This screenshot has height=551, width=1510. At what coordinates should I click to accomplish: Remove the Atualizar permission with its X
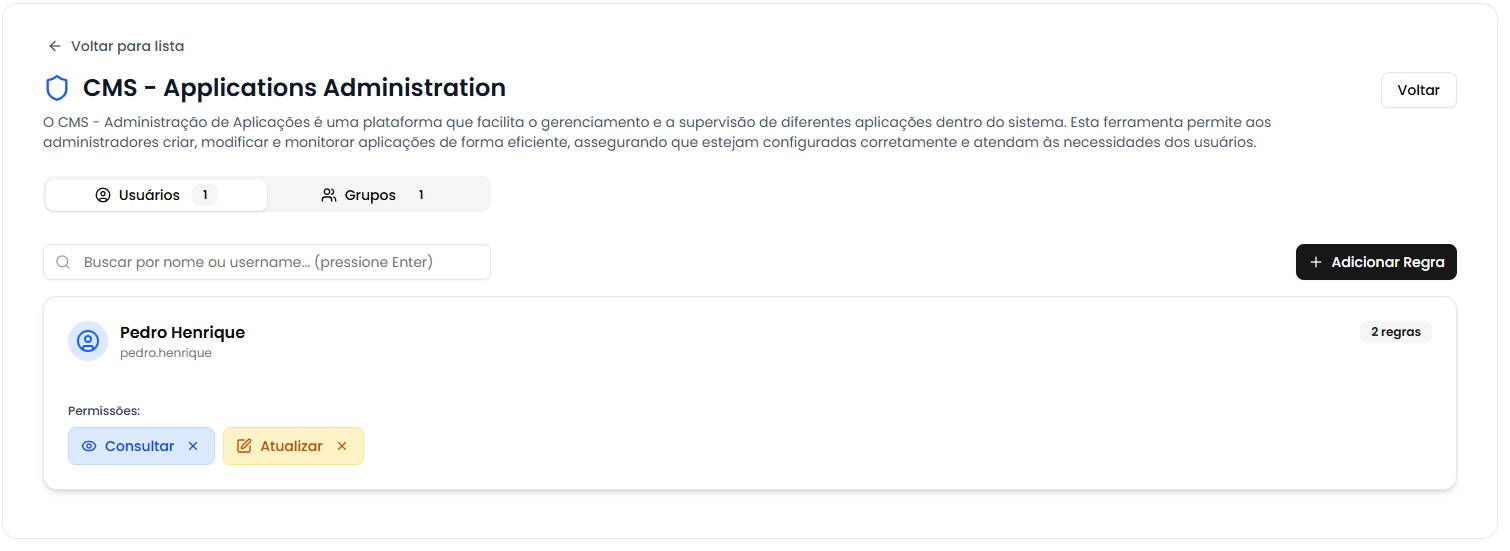342,446
